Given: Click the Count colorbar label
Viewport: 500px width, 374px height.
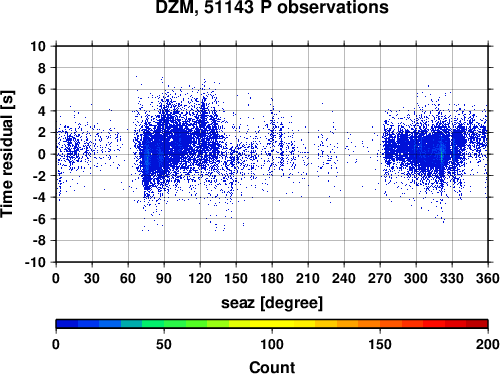Looking at the screenshot, I should click(x=272, y=367).
